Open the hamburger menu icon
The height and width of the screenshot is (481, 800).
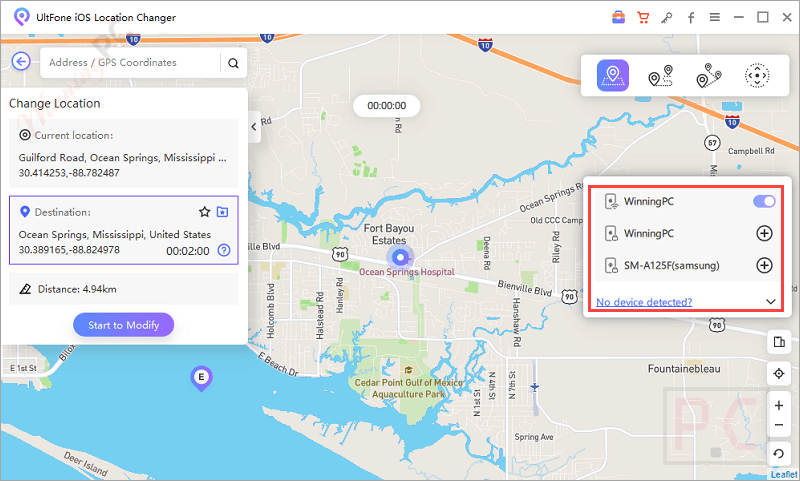coord(715,17)
